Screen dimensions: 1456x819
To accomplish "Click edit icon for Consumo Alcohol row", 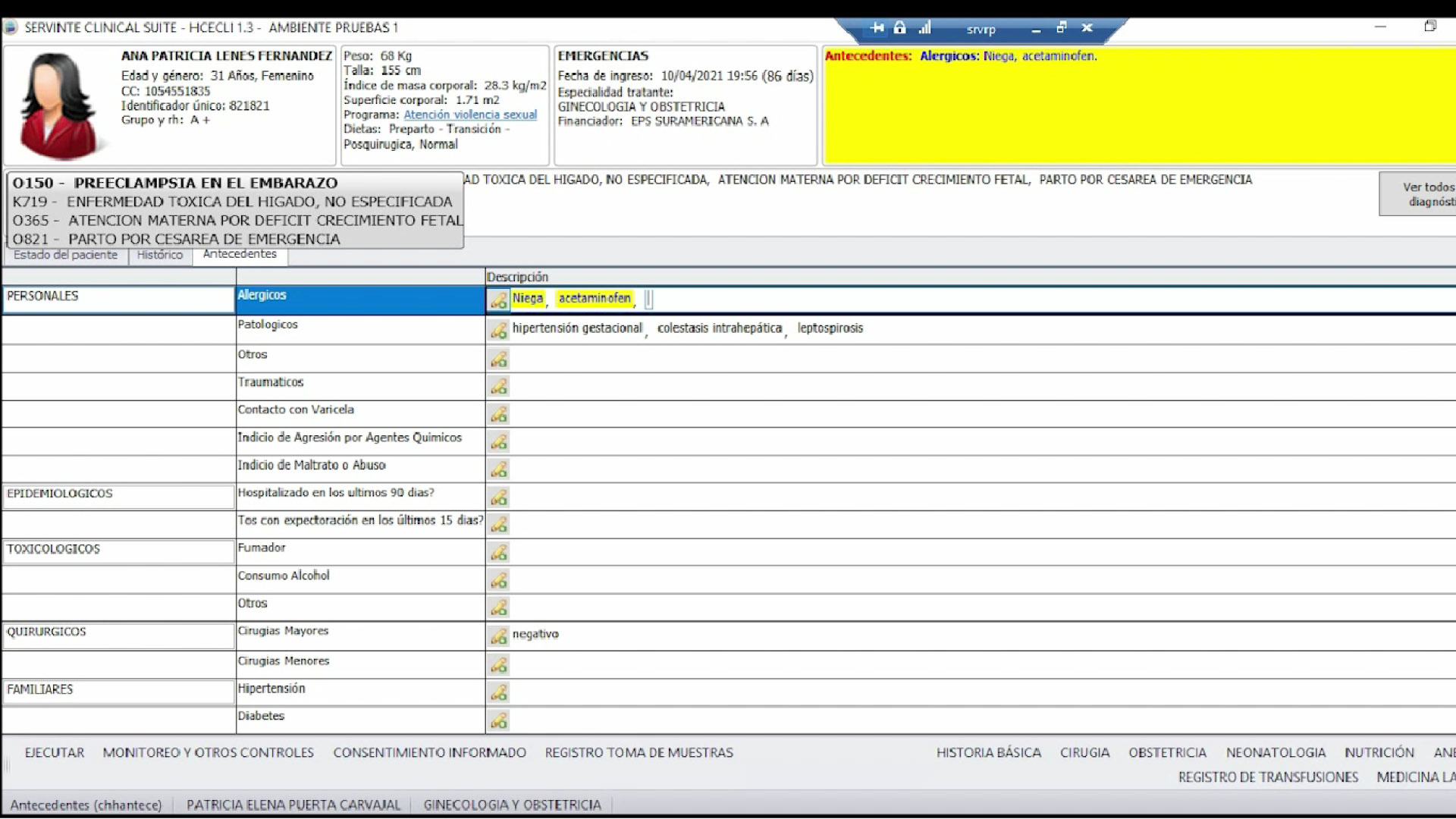I will [498, 580].
